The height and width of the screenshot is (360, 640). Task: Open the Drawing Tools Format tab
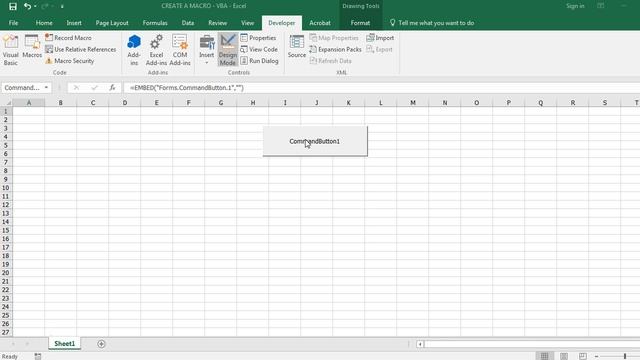(x=360, y=23)
